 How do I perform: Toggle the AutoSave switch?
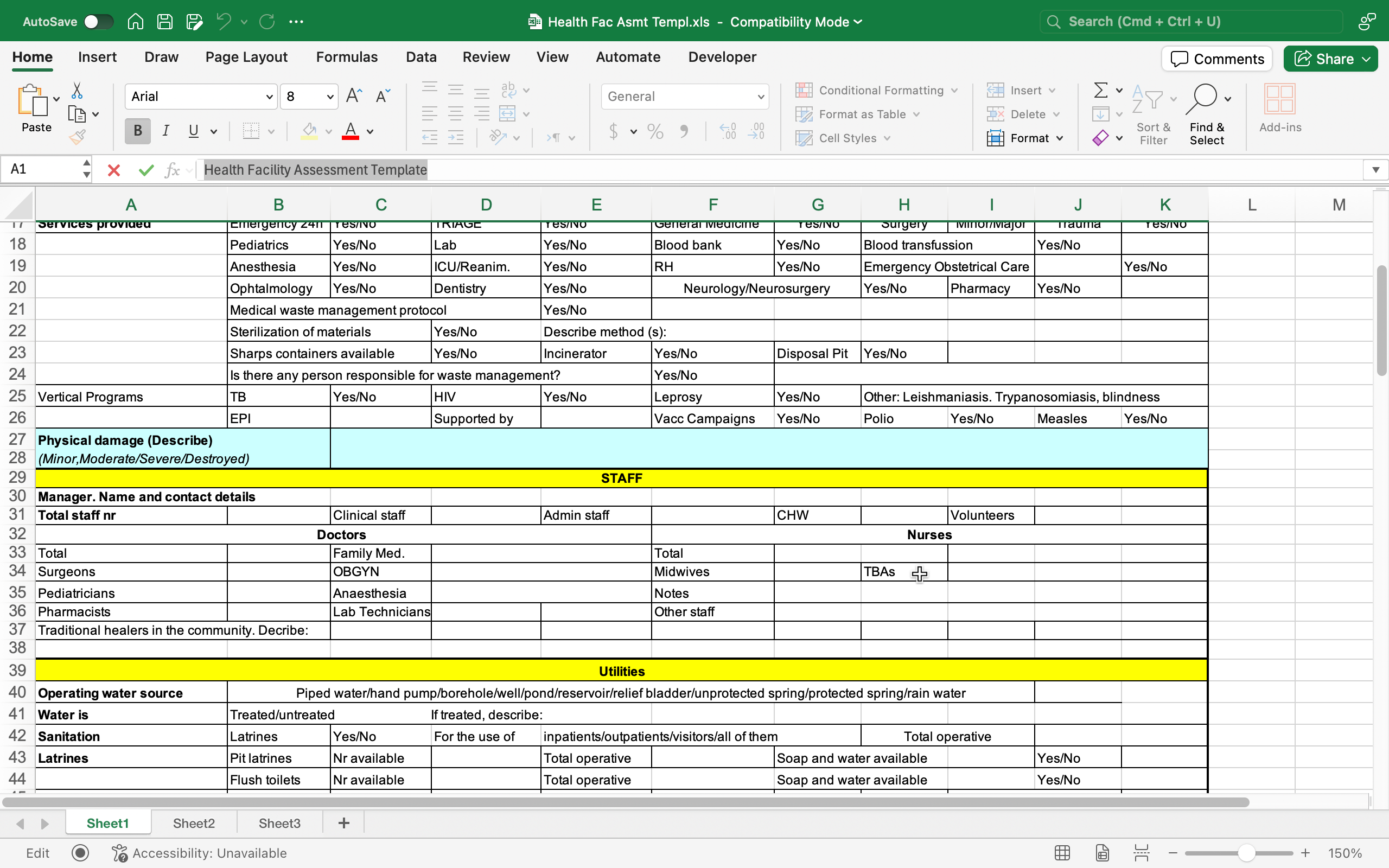coord(98,22)
